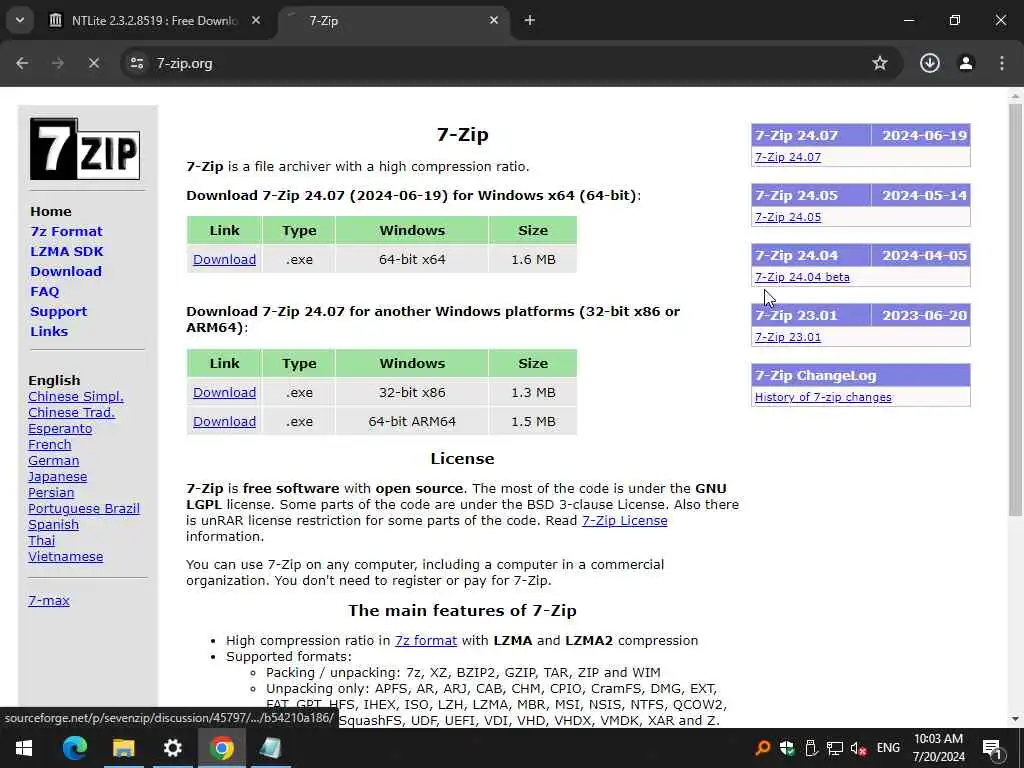Switch to NTLite 2.3.2.8519 tab
The image size is (1024, 768).
155,20
